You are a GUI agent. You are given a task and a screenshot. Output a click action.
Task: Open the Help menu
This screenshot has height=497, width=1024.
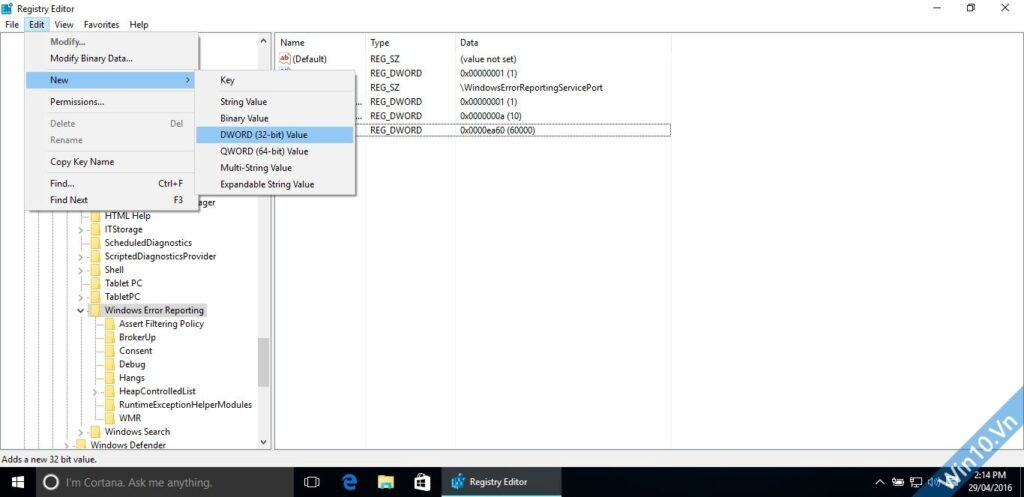coord(138,25)
